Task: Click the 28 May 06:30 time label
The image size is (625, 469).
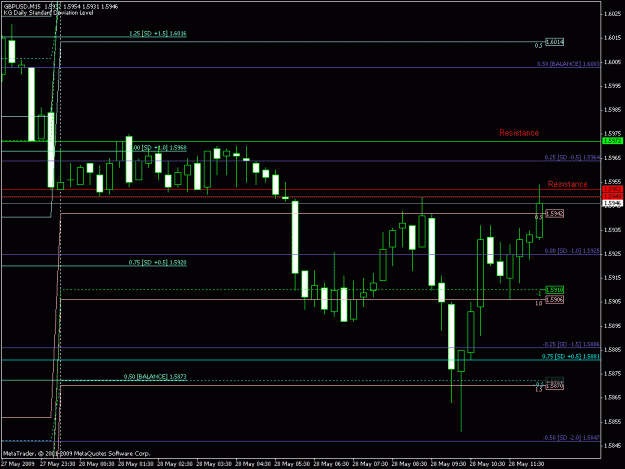Action: 331,464
